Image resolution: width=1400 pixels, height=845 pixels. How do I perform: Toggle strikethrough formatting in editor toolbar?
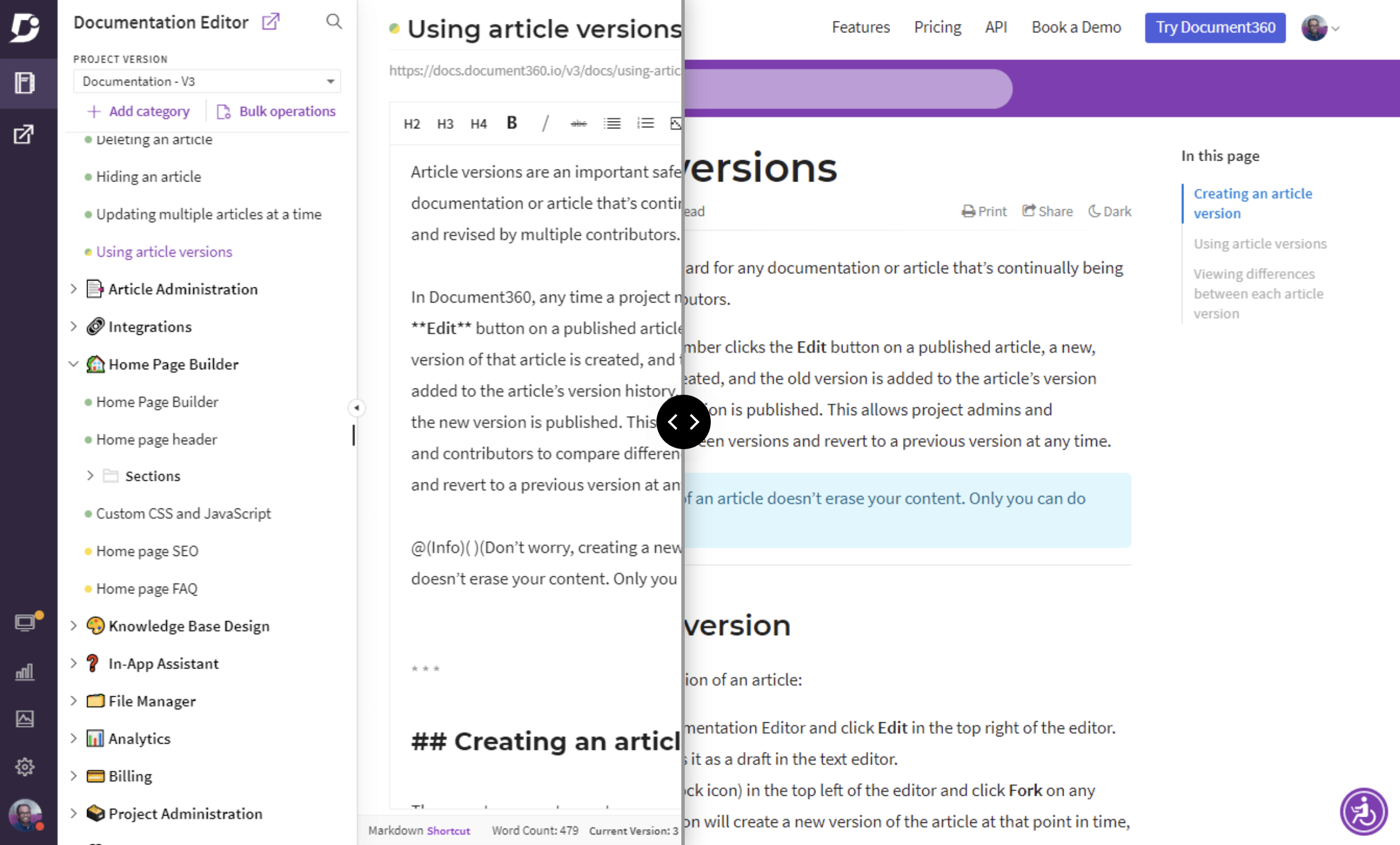[x=578, y=123]
